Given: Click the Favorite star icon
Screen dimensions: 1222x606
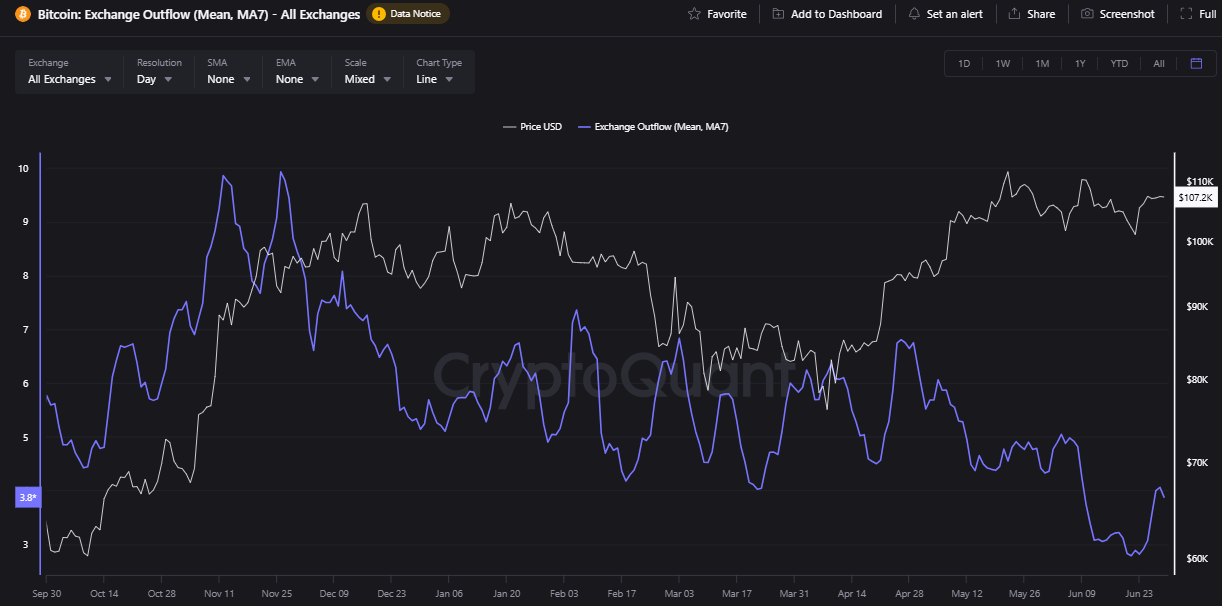Looking at the screenshot, I should [x=694, y=14].
